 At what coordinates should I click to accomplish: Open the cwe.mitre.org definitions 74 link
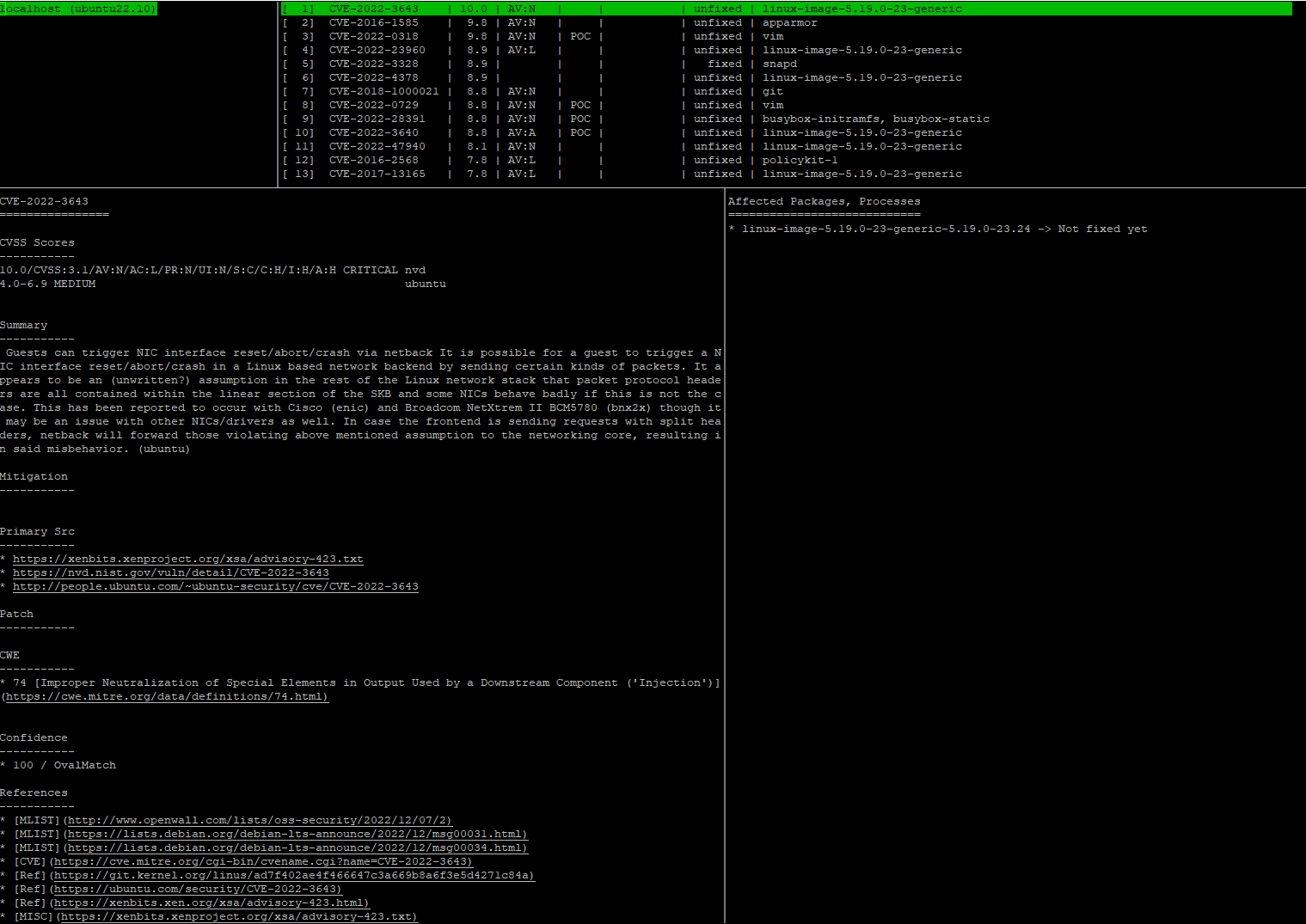[167, 696]
